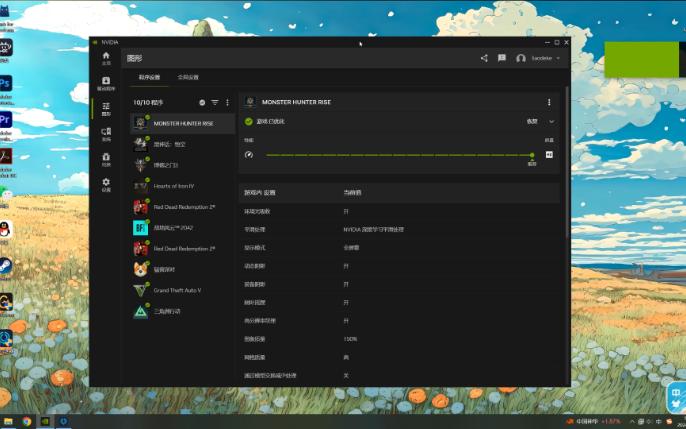Click the NVIDIA app taskbar icon
The width and height of the screenshot is (686, 429).
click(x=45, y=422)
